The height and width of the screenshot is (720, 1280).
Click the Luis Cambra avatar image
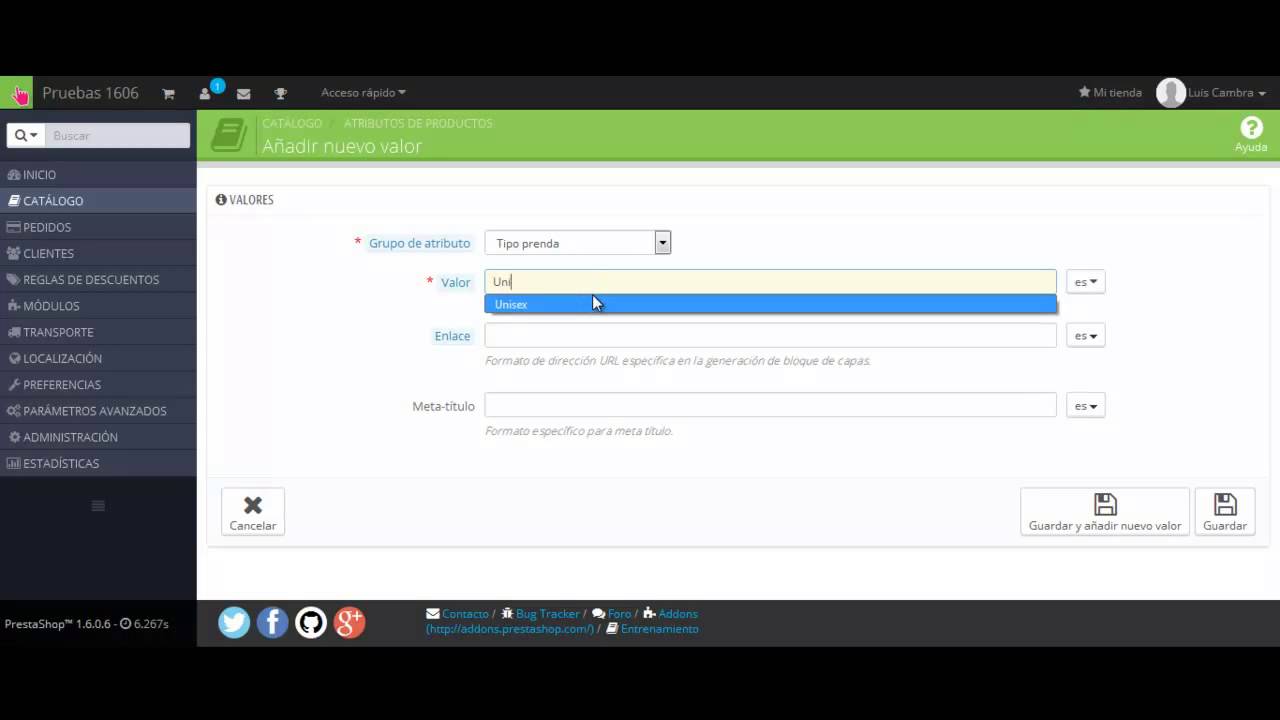1170,93
